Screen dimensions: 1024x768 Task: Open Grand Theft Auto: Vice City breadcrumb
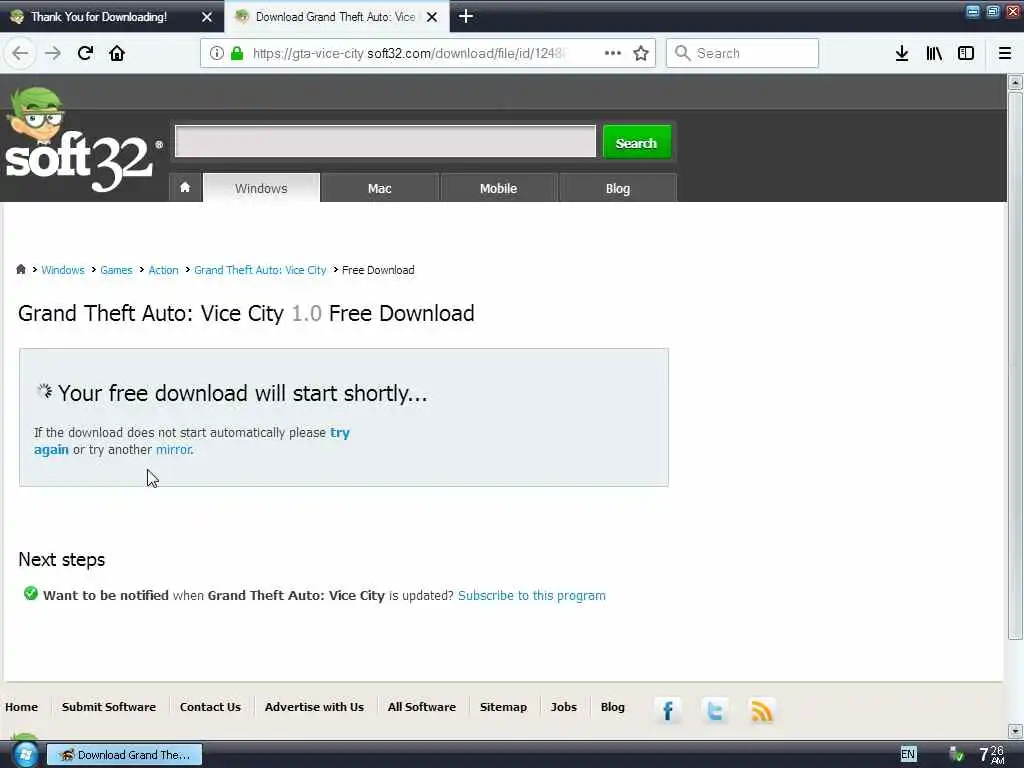pyautogui.click(x=260, y=270)
